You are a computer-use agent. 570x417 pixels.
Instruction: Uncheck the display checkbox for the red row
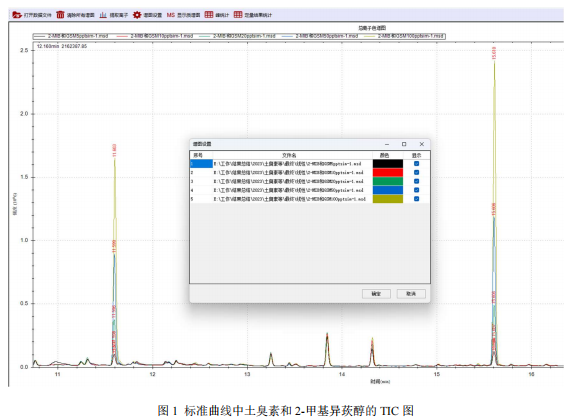coord(417,172)
